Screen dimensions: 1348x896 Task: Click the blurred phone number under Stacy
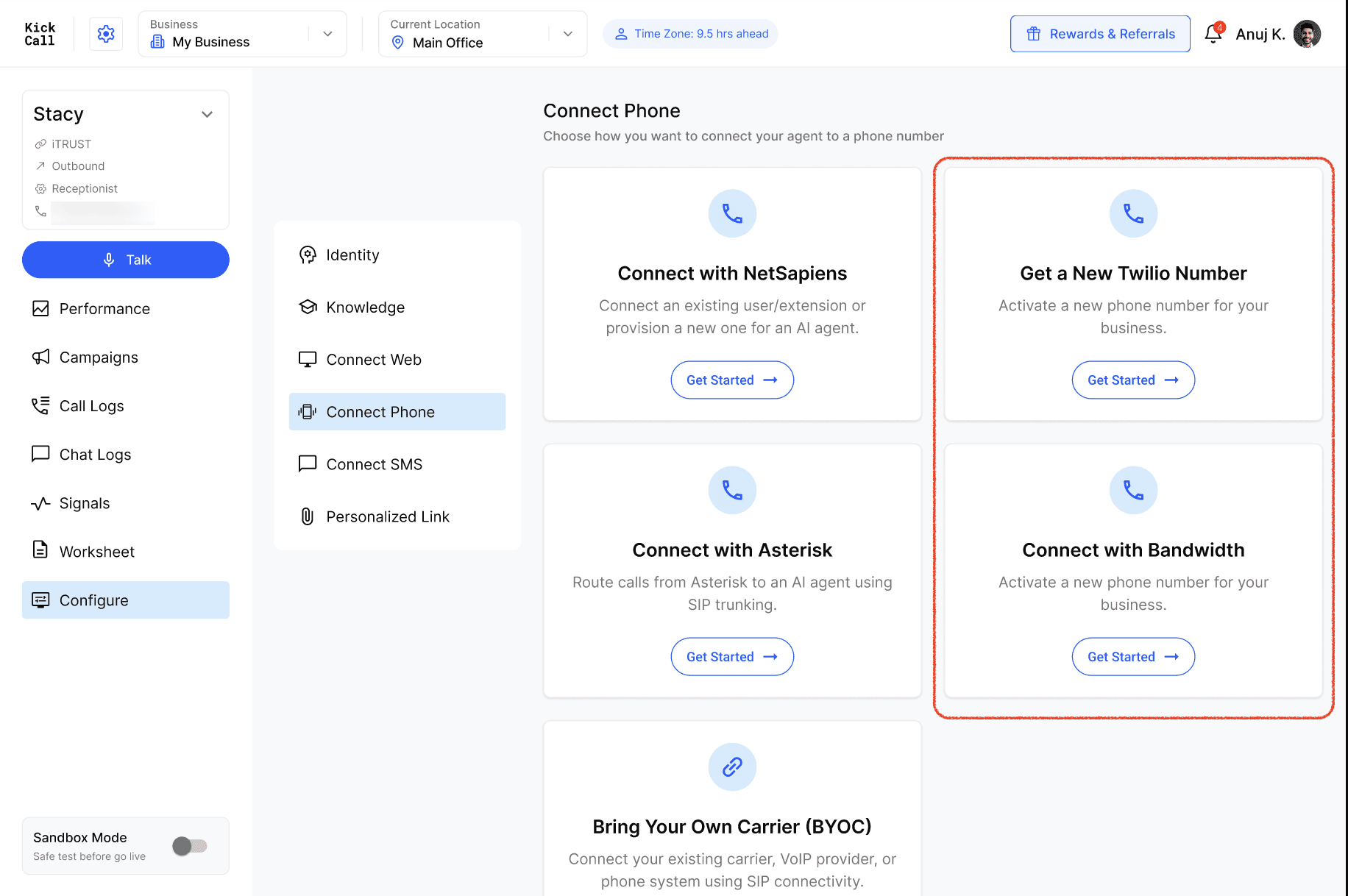pyautogui.click(x=103, y=212)
